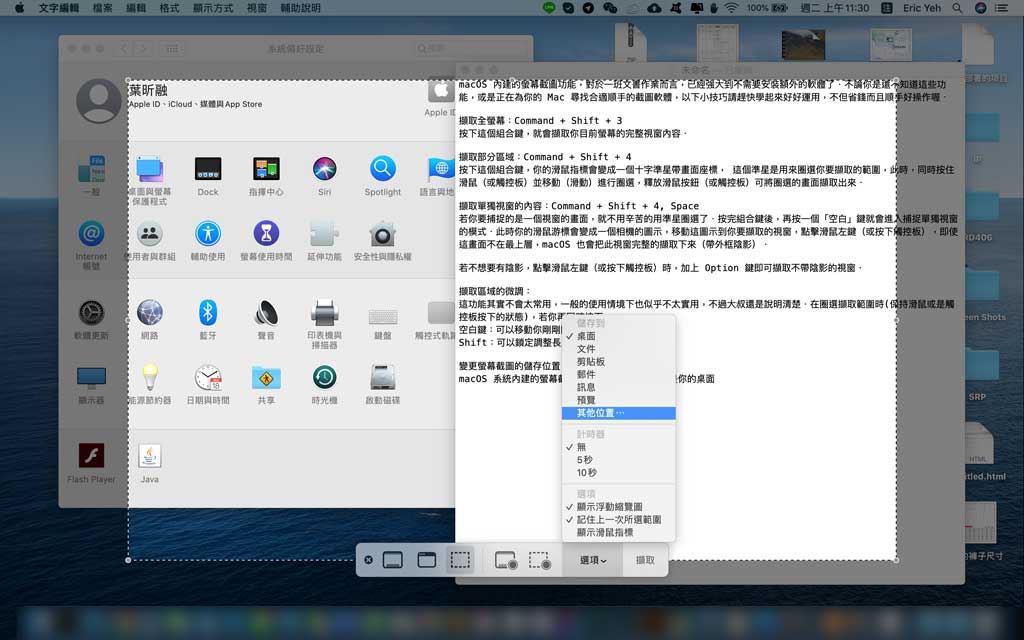Open the 檔案 menu in menu bar
The height and width of the screenshot is (640, 1024).
(x=103, y=8)
